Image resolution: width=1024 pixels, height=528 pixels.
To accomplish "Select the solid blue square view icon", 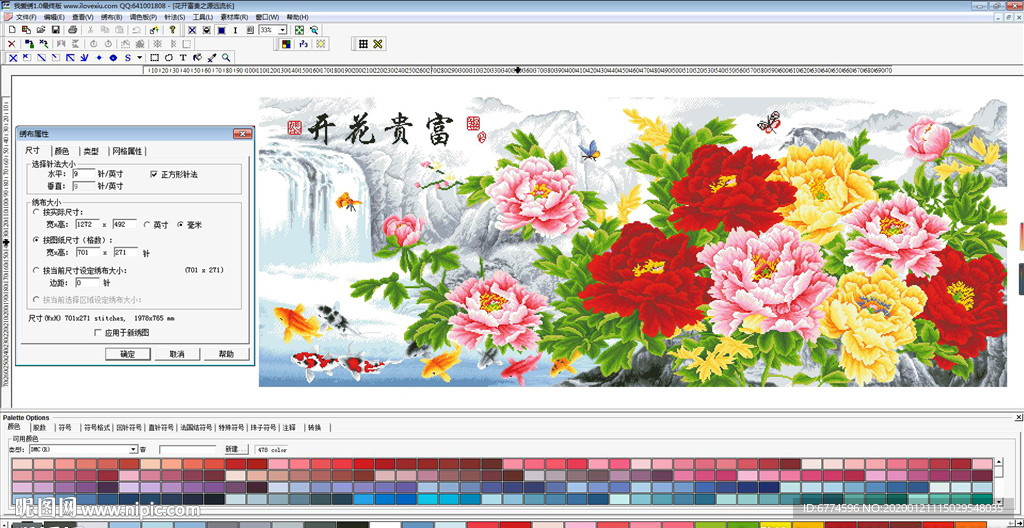I will (x=221, y=30).
